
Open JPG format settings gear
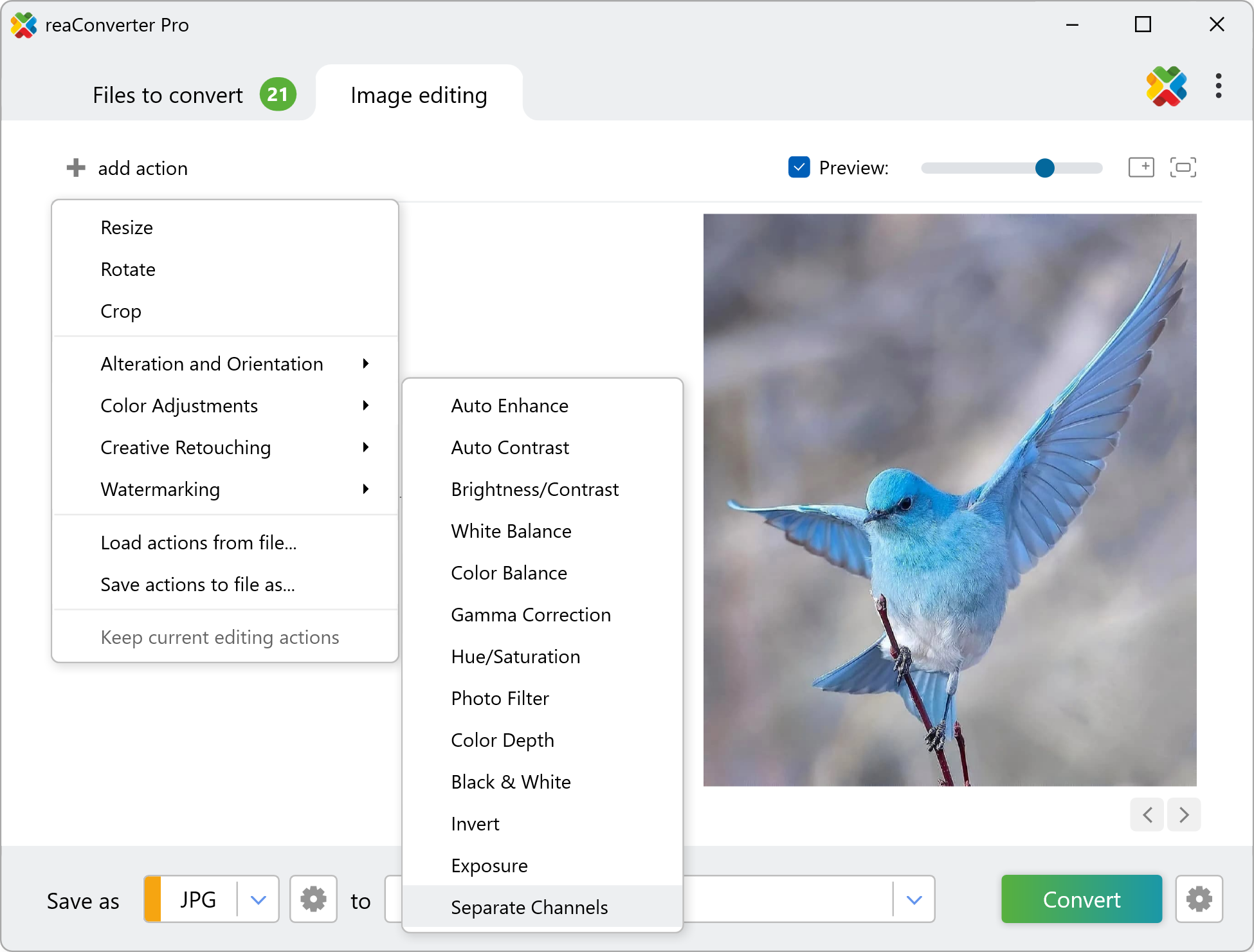pyautogui.click(x=313, y=899)
